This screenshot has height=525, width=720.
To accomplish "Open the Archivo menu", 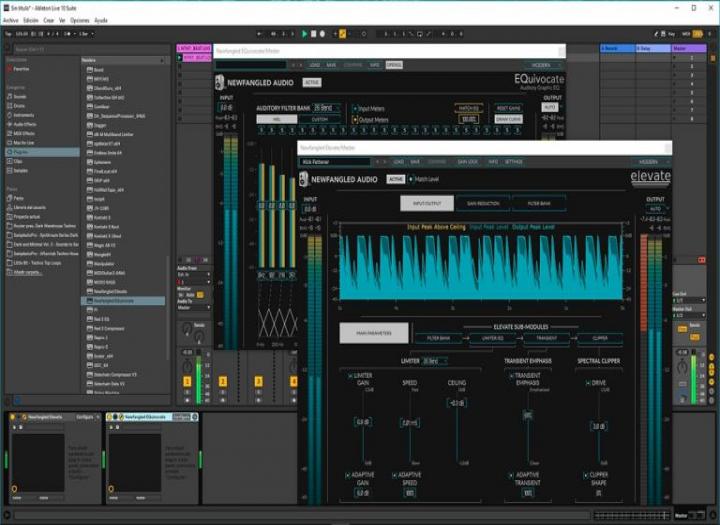I will point(11,21).
